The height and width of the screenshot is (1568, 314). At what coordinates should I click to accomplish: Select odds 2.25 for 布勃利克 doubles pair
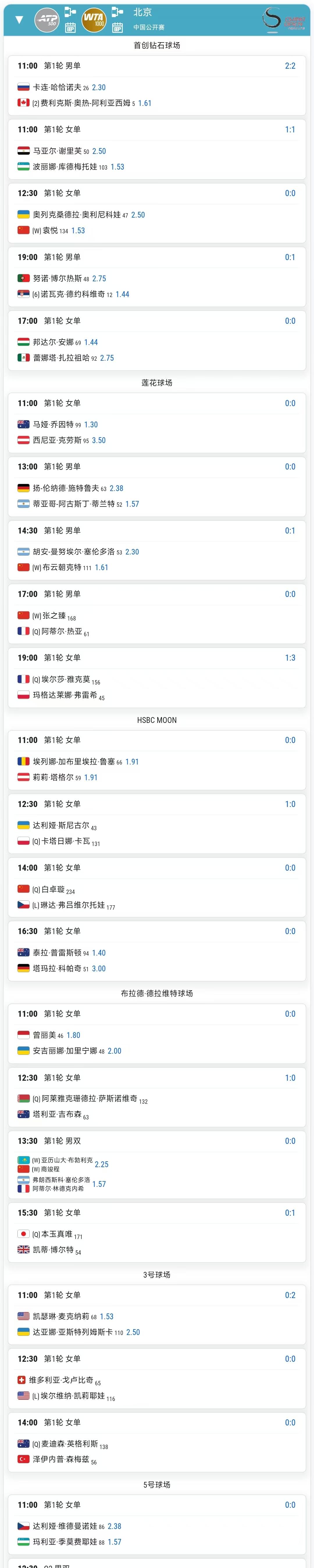[102, 1164]
